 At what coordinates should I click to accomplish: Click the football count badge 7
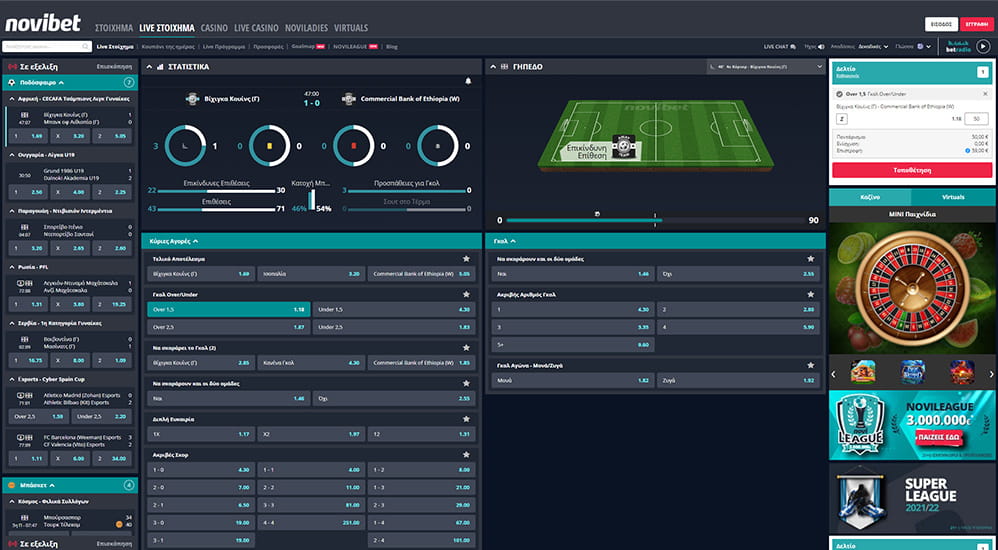[129, 83]
